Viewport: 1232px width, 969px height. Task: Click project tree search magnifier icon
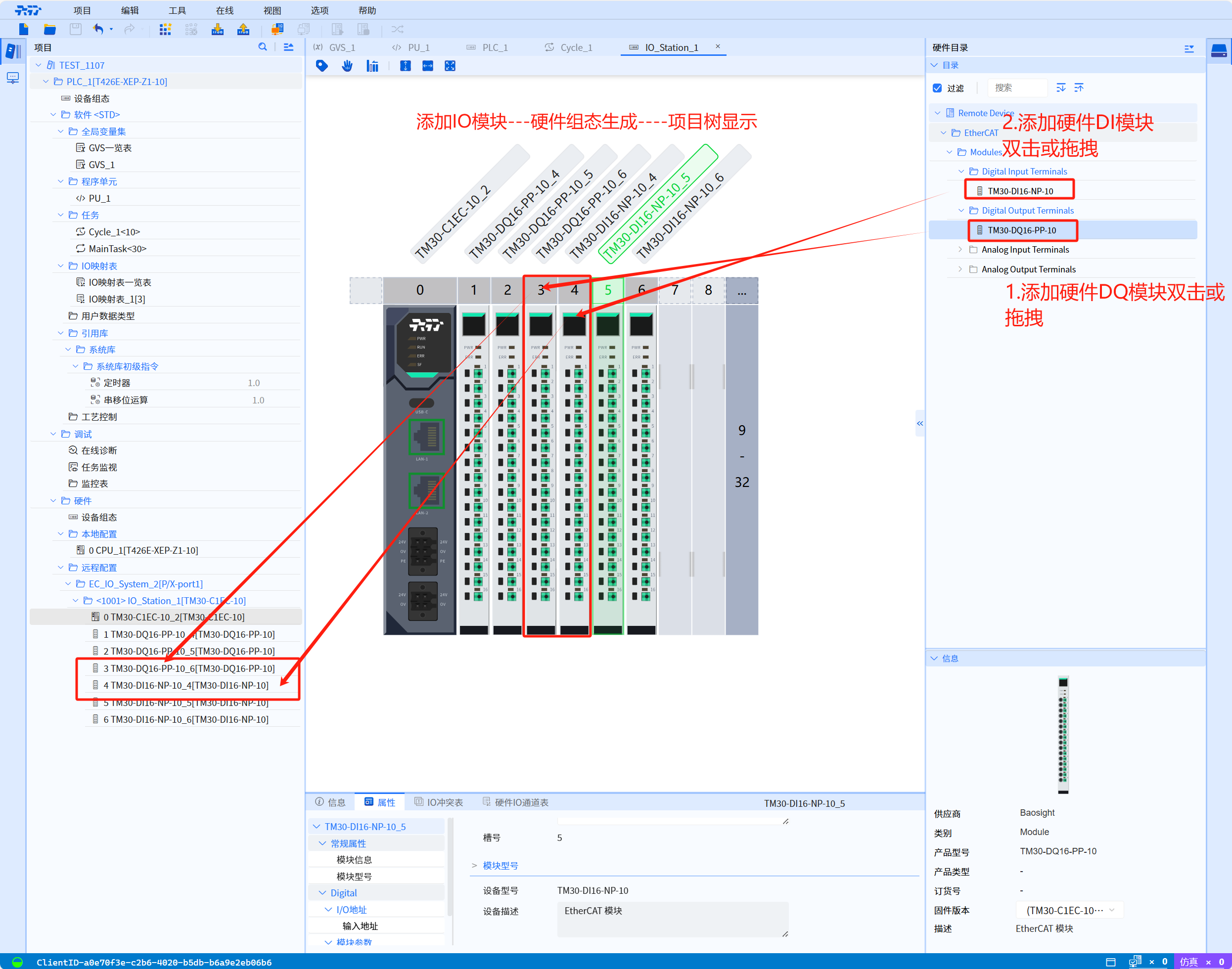coord(262,47)
